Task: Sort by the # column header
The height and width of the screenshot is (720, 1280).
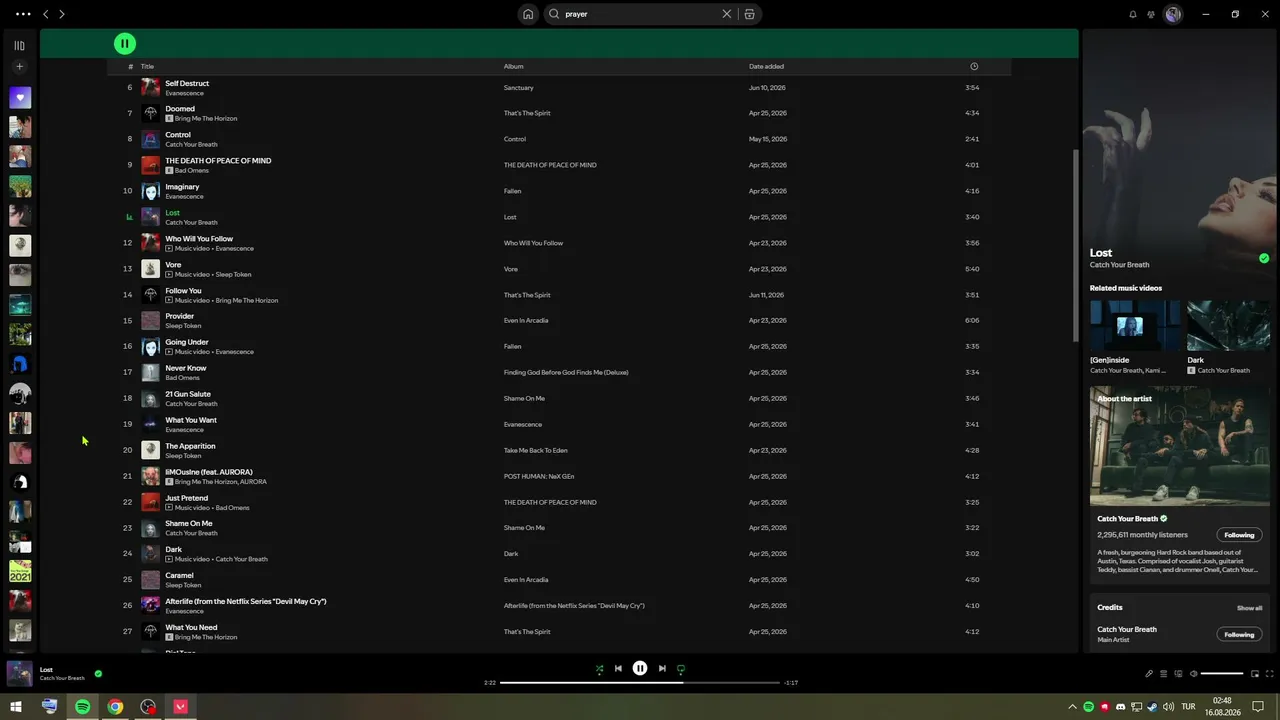Action: tap(130, 67)
